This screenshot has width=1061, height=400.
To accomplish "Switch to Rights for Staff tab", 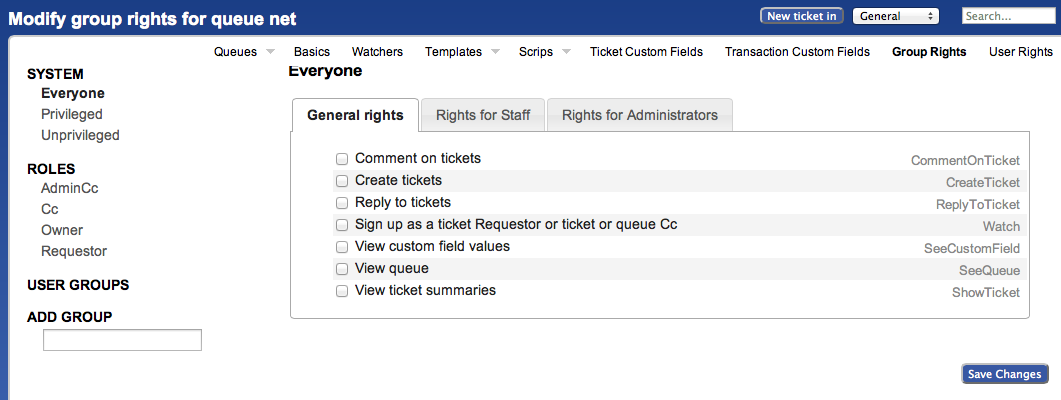I will click(x=482, y=115).
